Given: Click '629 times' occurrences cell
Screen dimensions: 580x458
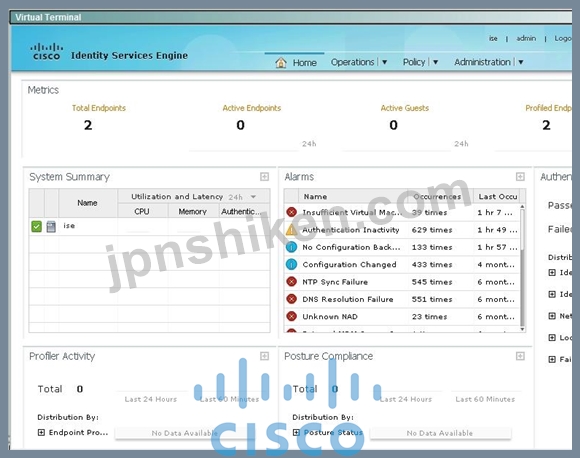Looking at the screenshot, I should 432,230.
